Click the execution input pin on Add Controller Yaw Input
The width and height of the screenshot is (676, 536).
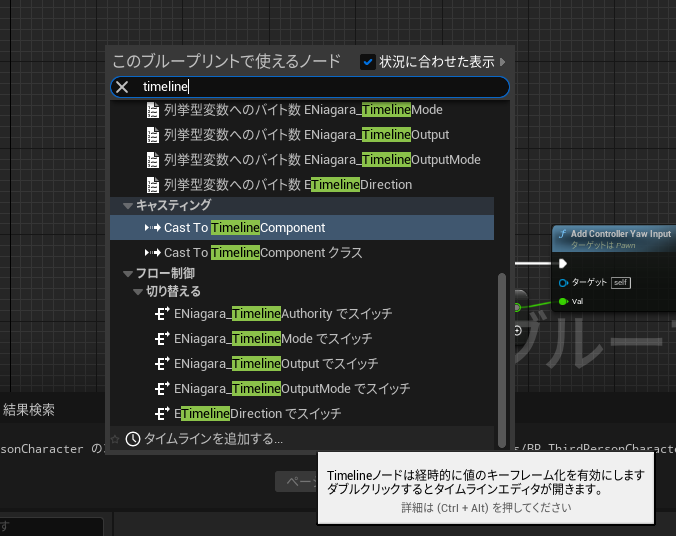pyautogui.click(x=563, y=263)
